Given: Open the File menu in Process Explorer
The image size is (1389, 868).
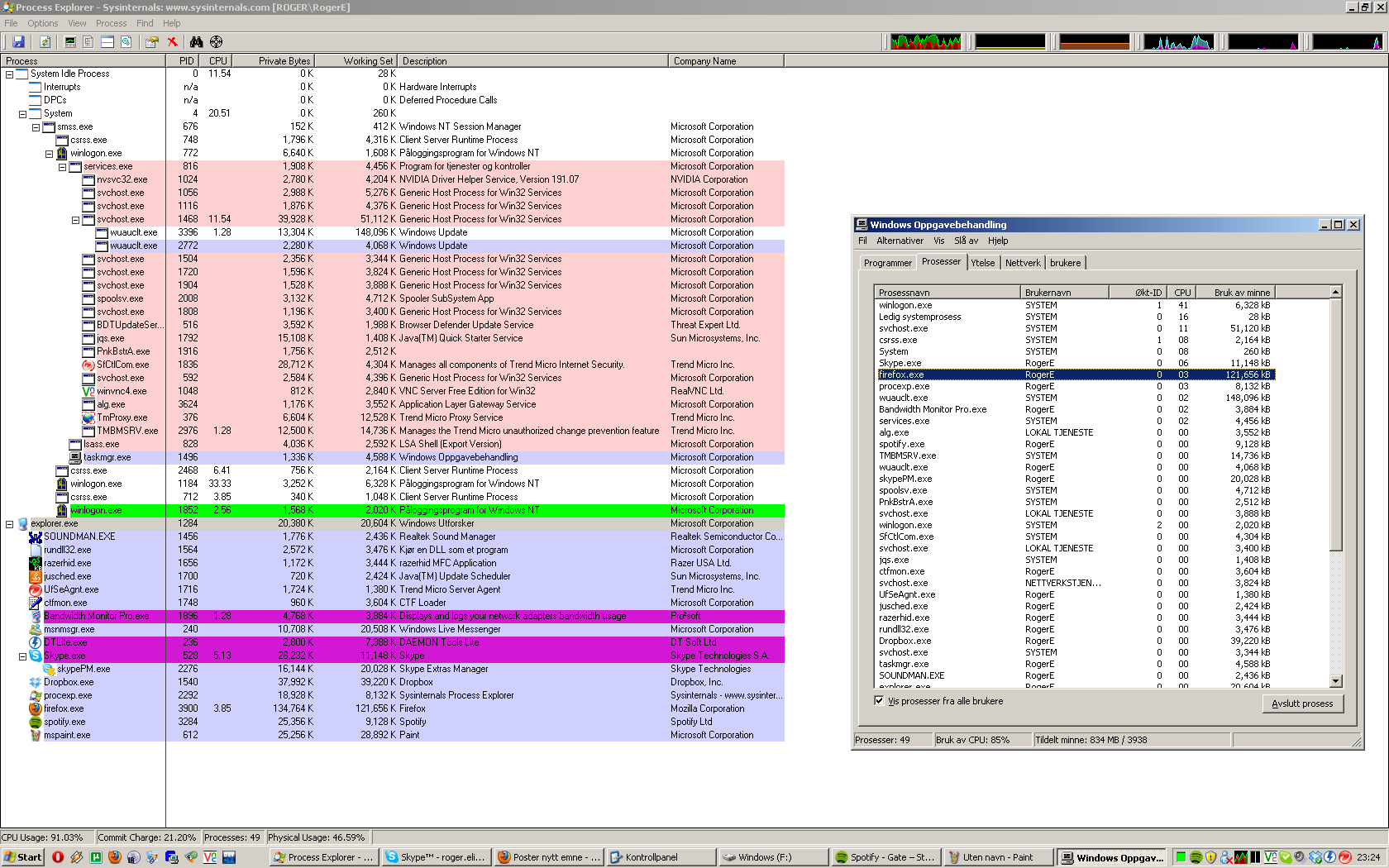Looking at the screenshot, I should (x=11, y=23).
